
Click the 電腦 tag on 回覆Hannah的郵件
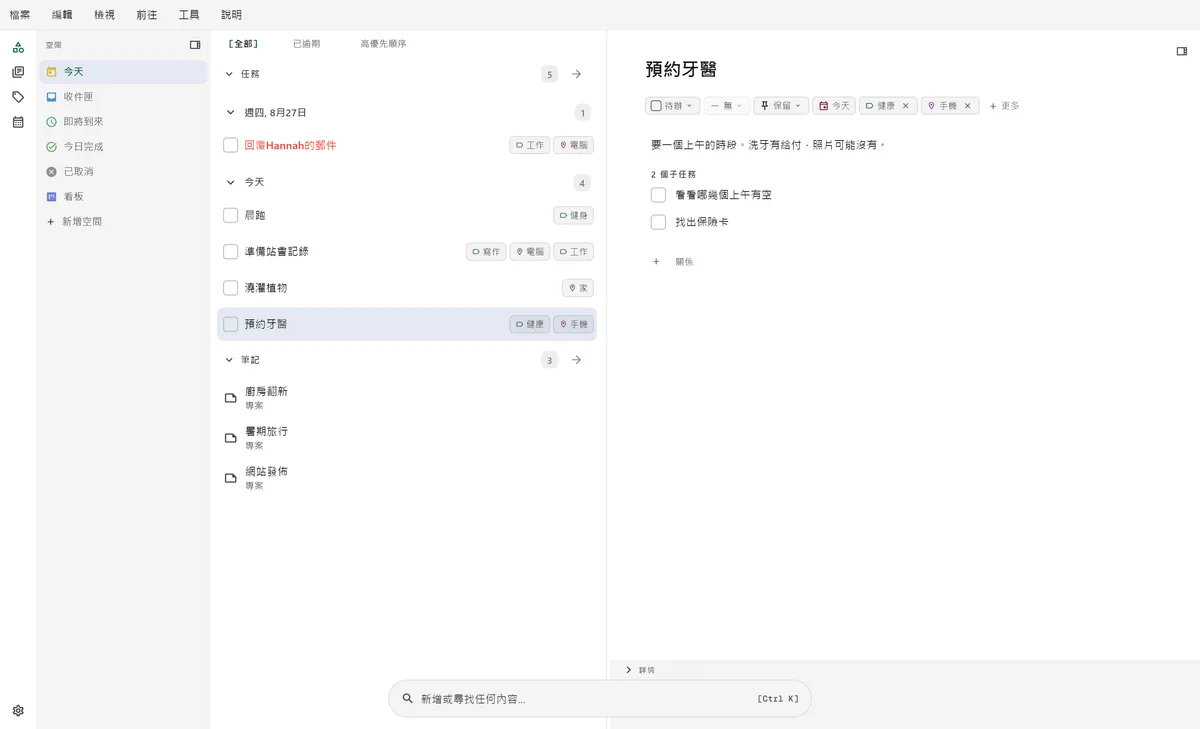pyautogui.click(x=573, y=145)
